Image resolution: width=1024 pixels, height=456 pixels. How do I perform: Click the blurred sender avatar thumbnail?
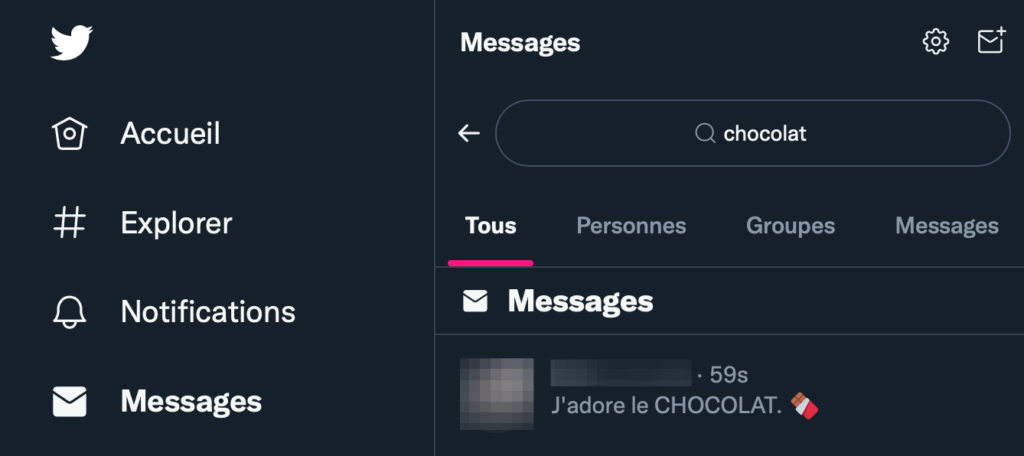tap(497, 394)
